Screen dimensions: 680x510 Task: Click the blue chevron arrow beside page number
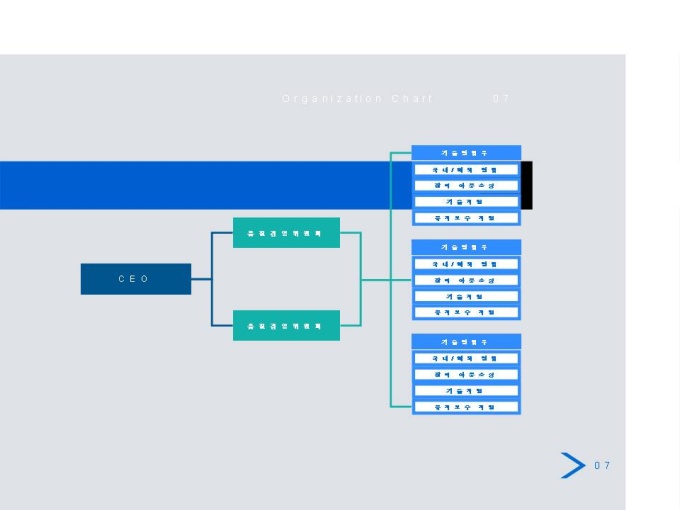(573, 465)
